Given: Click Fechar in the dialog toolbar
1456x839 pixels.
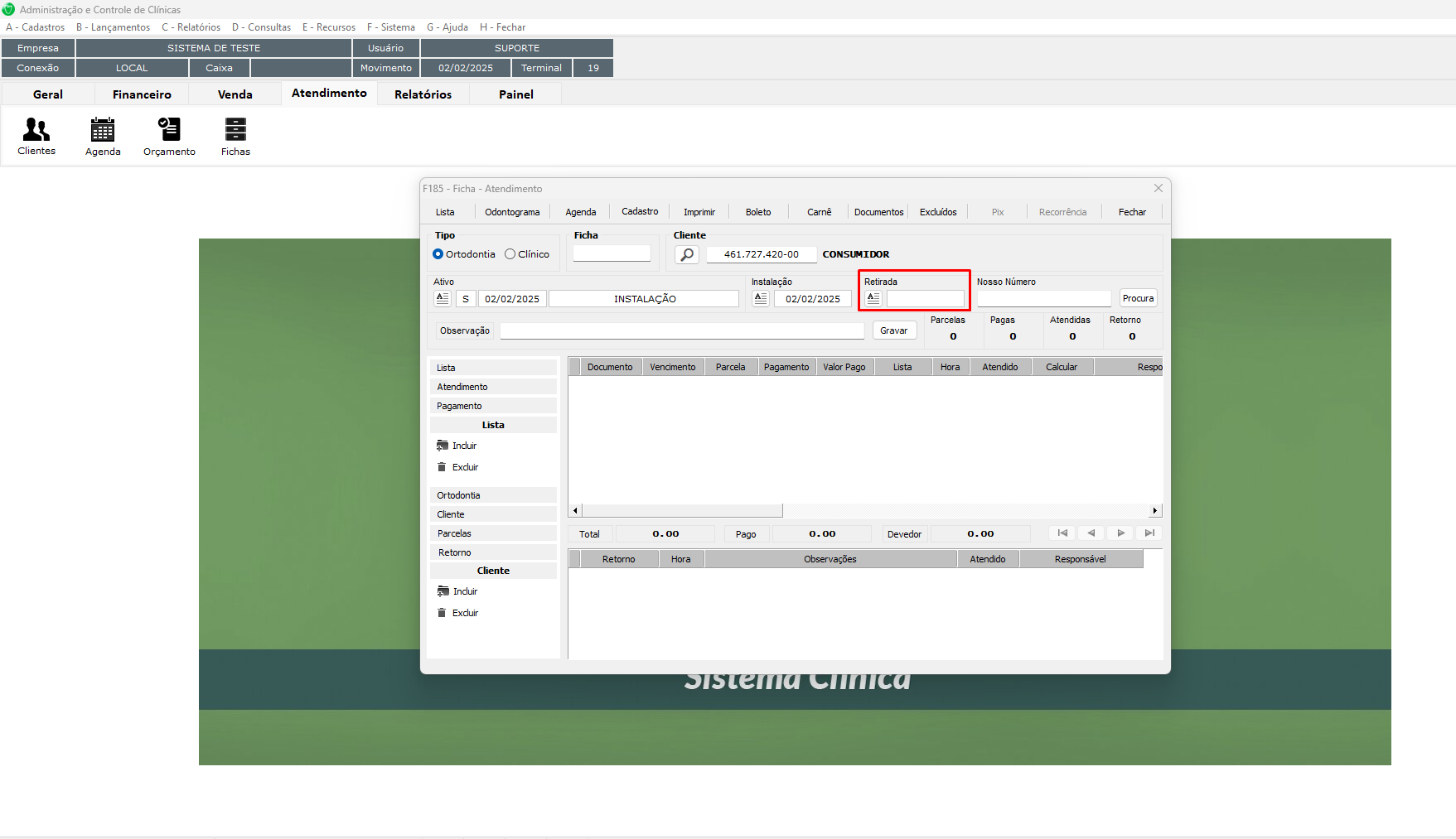Looking at the screenshot, I should [x=1132, y=212].
